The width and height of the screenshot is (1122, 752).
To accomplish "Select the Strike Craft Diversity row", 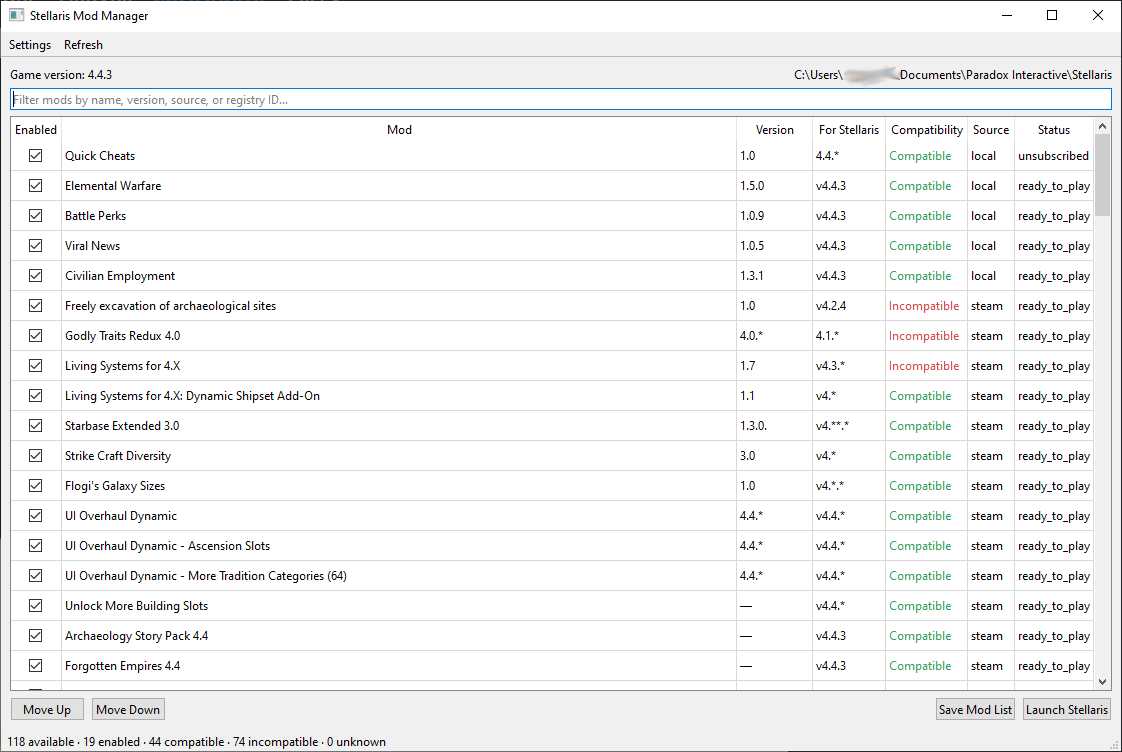I will (552, 456).
